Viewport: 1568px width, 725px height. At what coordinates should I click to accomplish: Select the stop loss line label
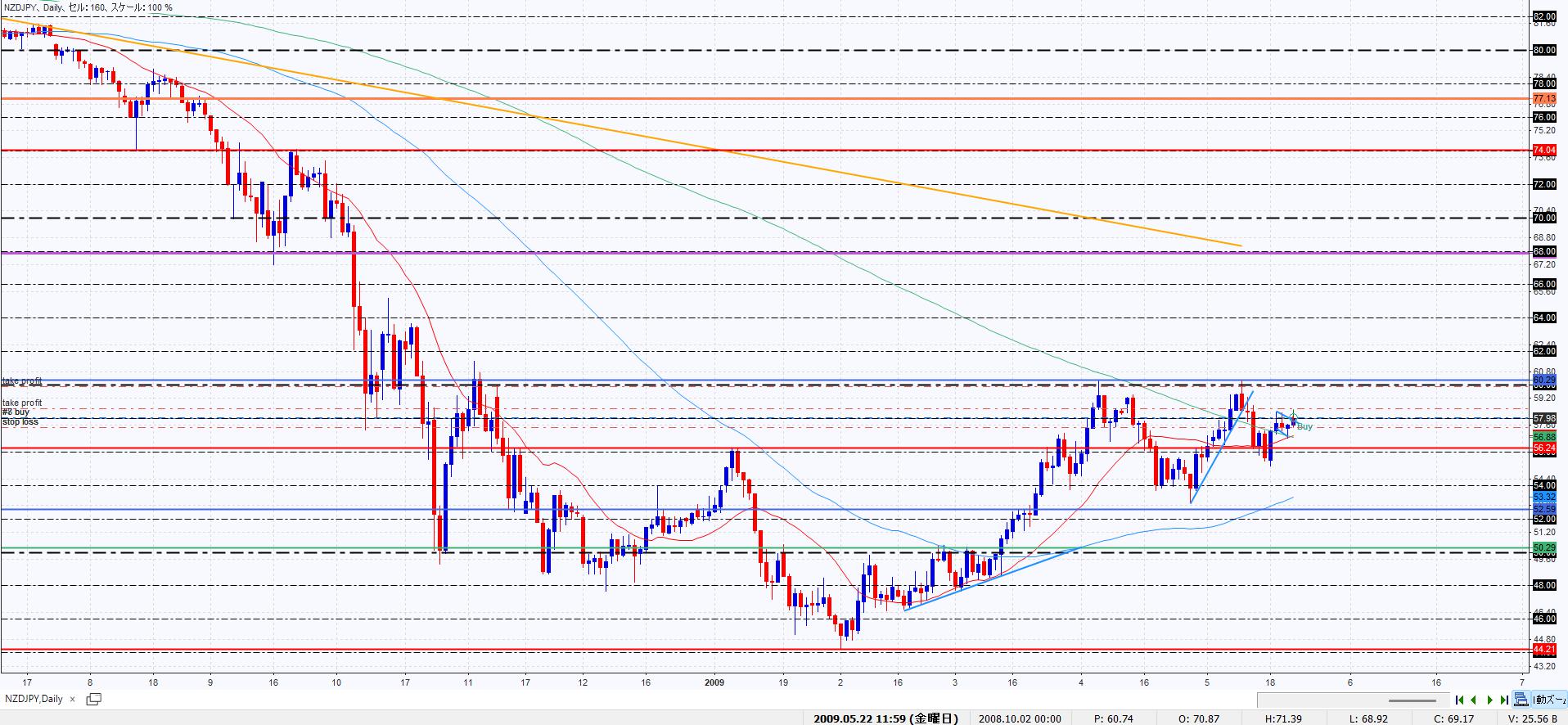click(20, 422)
